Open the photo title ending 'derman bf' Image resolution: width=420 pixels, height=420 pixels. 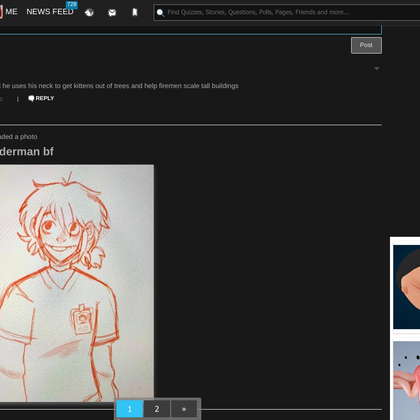[x=27, y=152]
